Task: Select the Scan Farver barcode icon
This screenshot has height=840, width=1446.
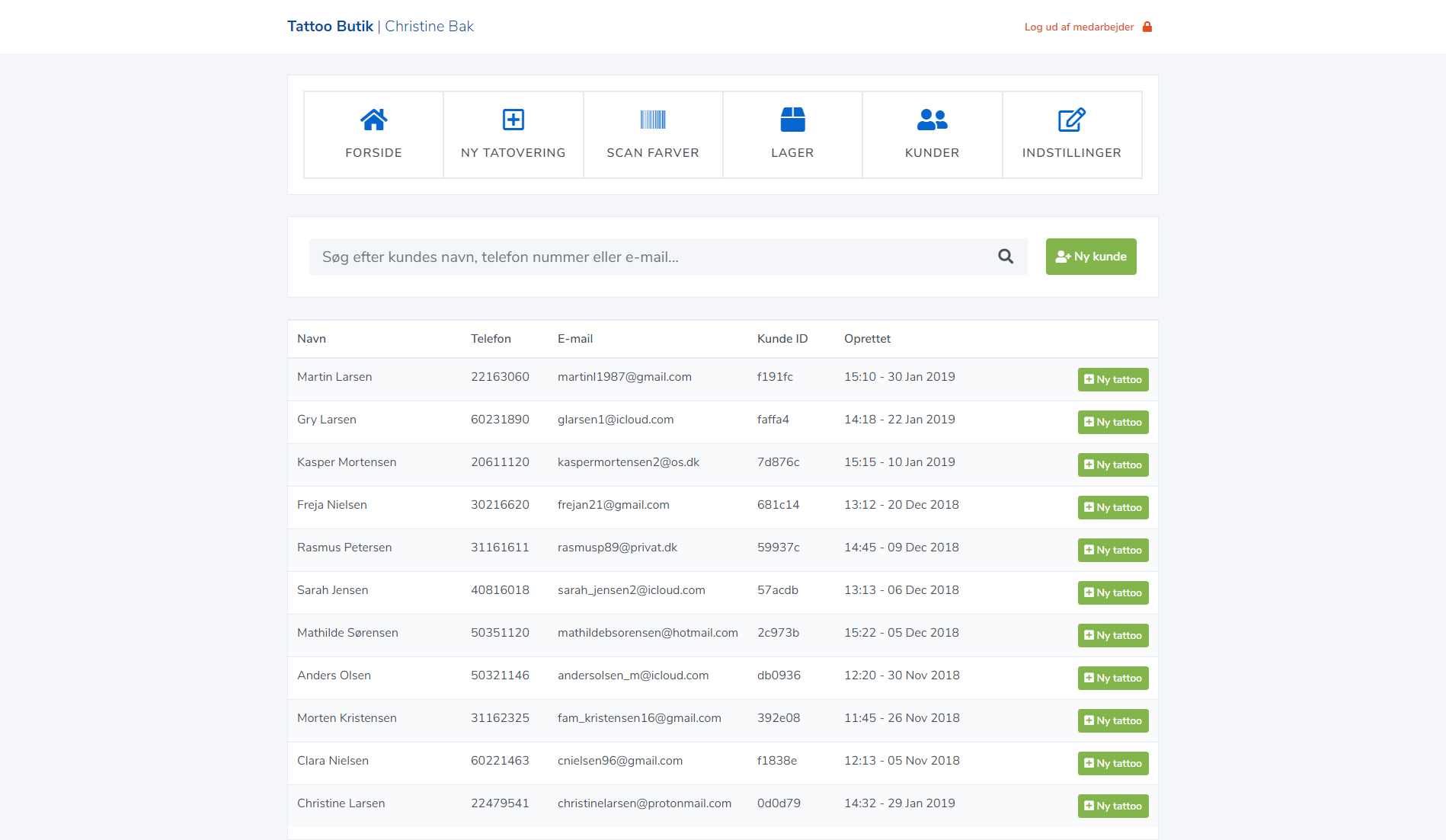Action: 653,120
